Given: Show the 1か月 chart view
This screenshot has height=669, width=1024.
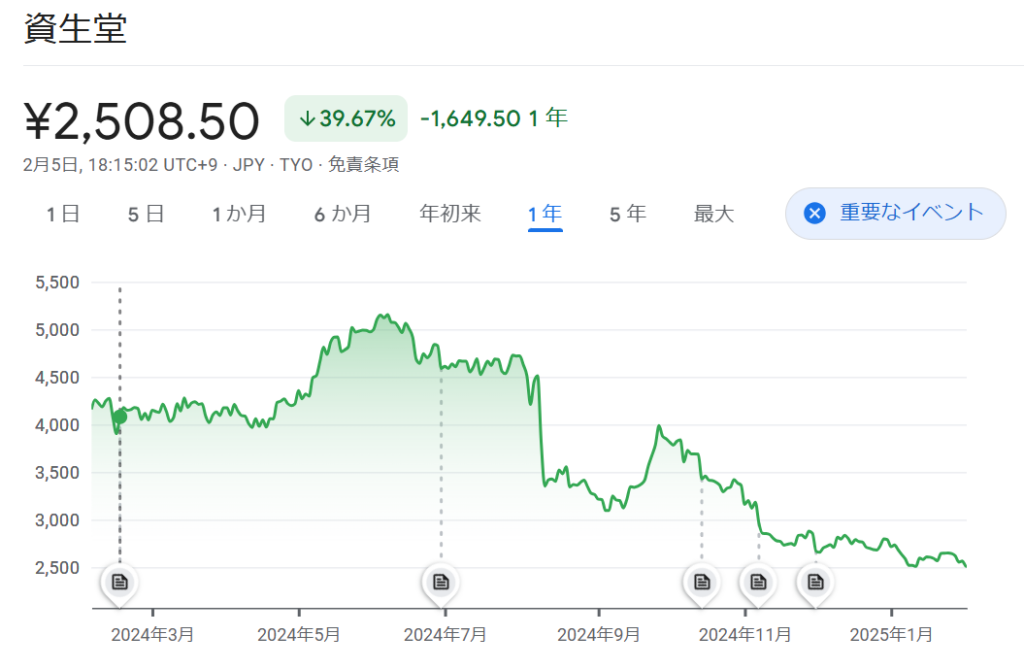Looking at the screenshot, I should (238, 214).
